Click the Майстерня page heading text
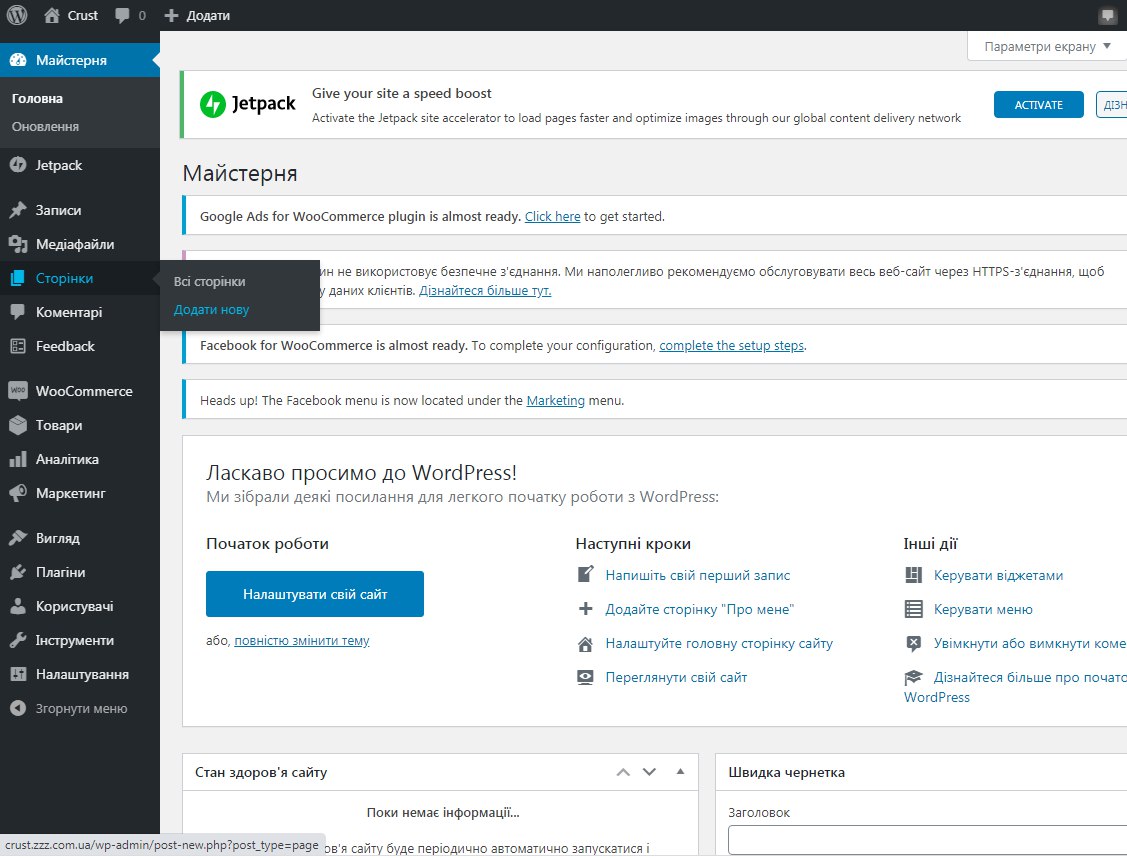The image size is (1127, 858). tap(239, 173)
